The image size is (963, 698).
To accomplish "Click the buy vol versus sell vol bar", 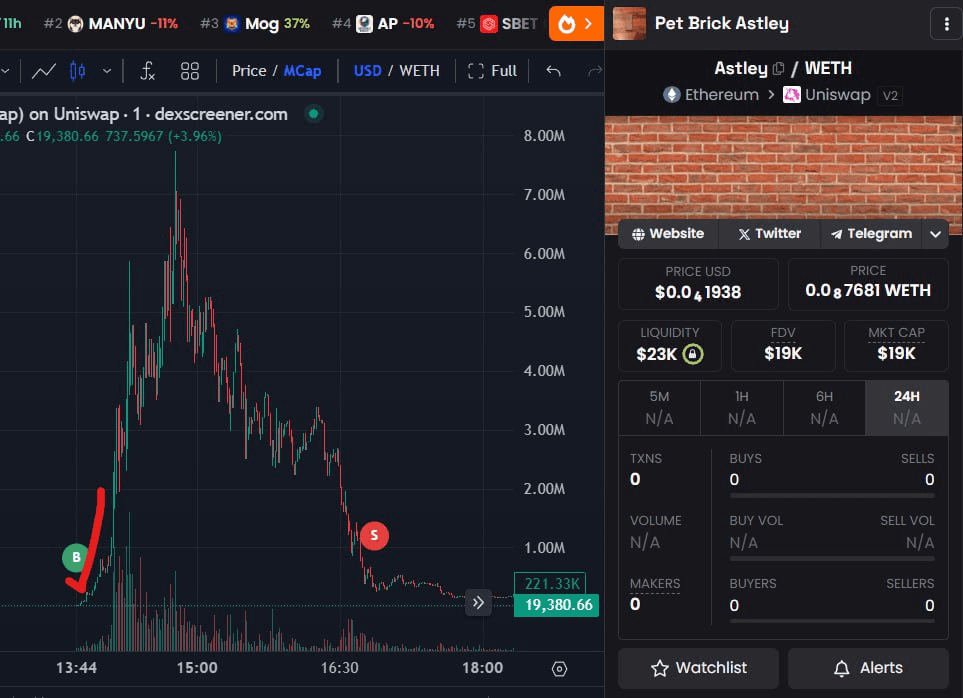I will click(832, 559).
